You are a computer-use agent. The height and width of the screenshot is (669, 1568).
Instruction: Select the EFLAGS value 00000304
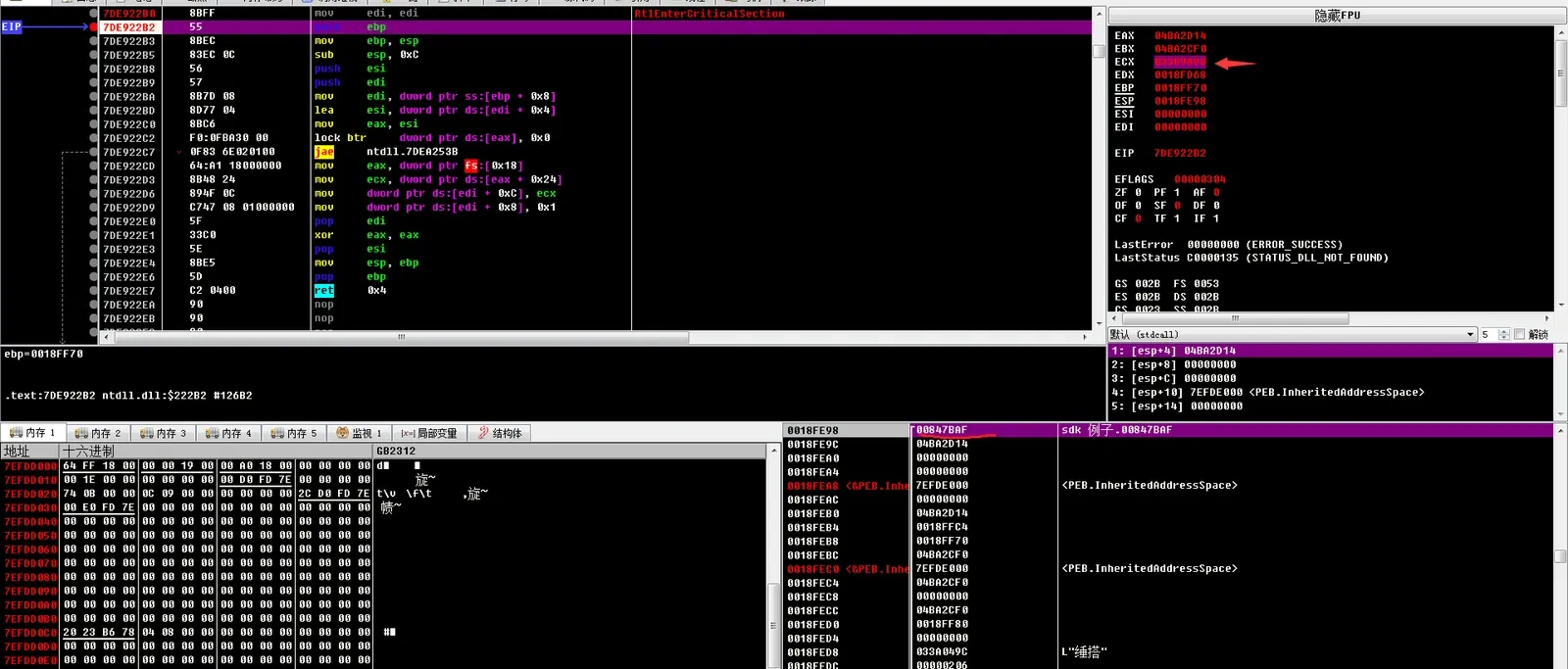[1200, 179]
